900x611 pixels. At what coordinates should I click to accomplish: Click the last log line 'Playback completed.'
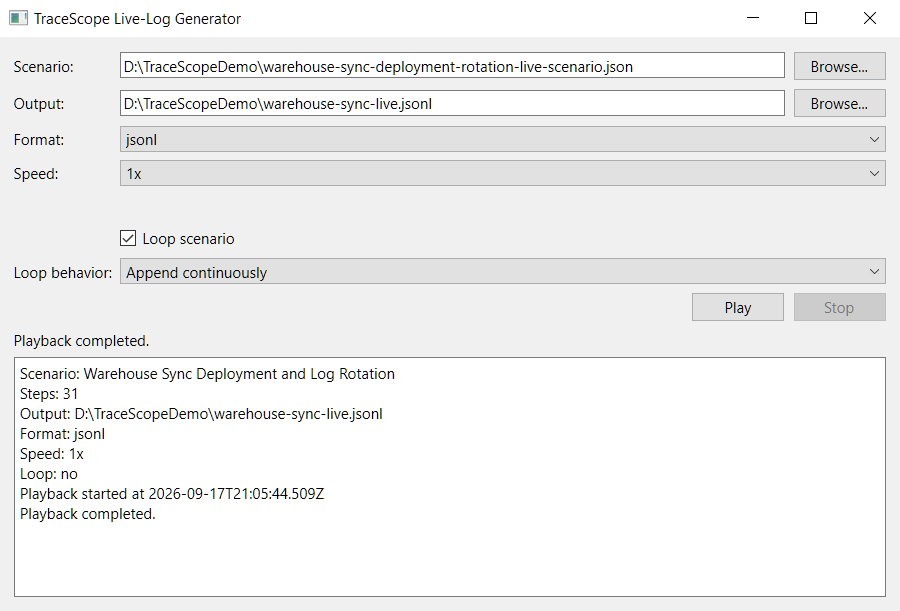(x=88, y=514)
